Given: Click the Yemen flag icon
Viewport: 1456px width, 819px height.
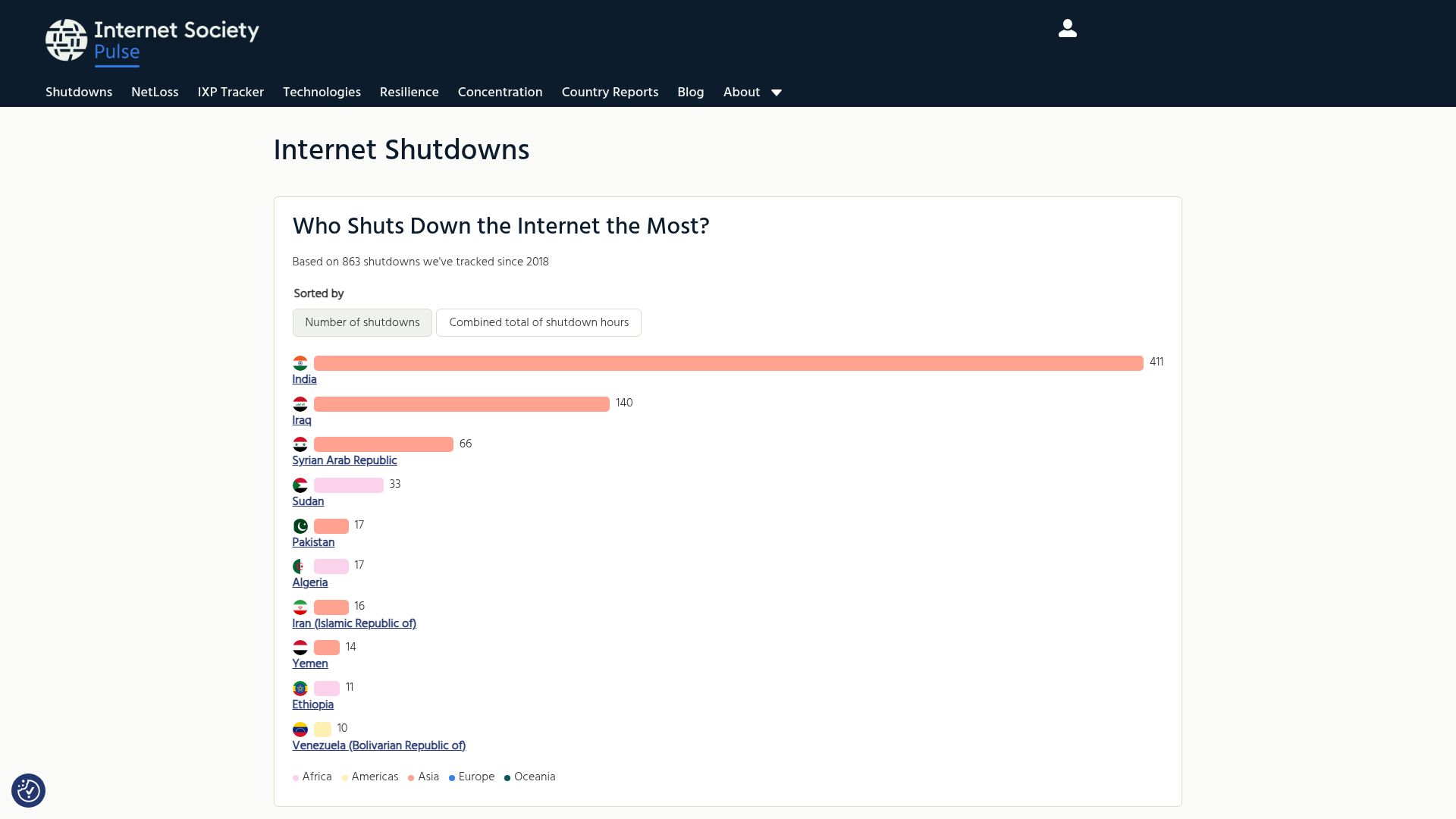Looking at the screenshot, I should coord(300,648).
